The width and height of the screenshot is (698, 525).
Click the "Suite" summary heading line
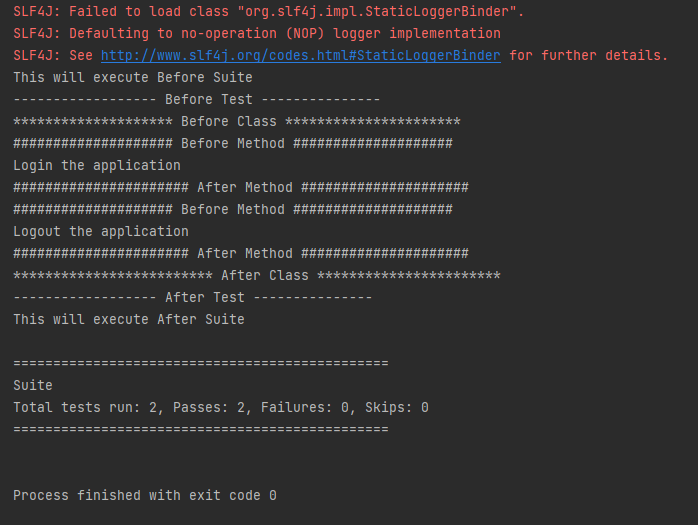(33, 386)
